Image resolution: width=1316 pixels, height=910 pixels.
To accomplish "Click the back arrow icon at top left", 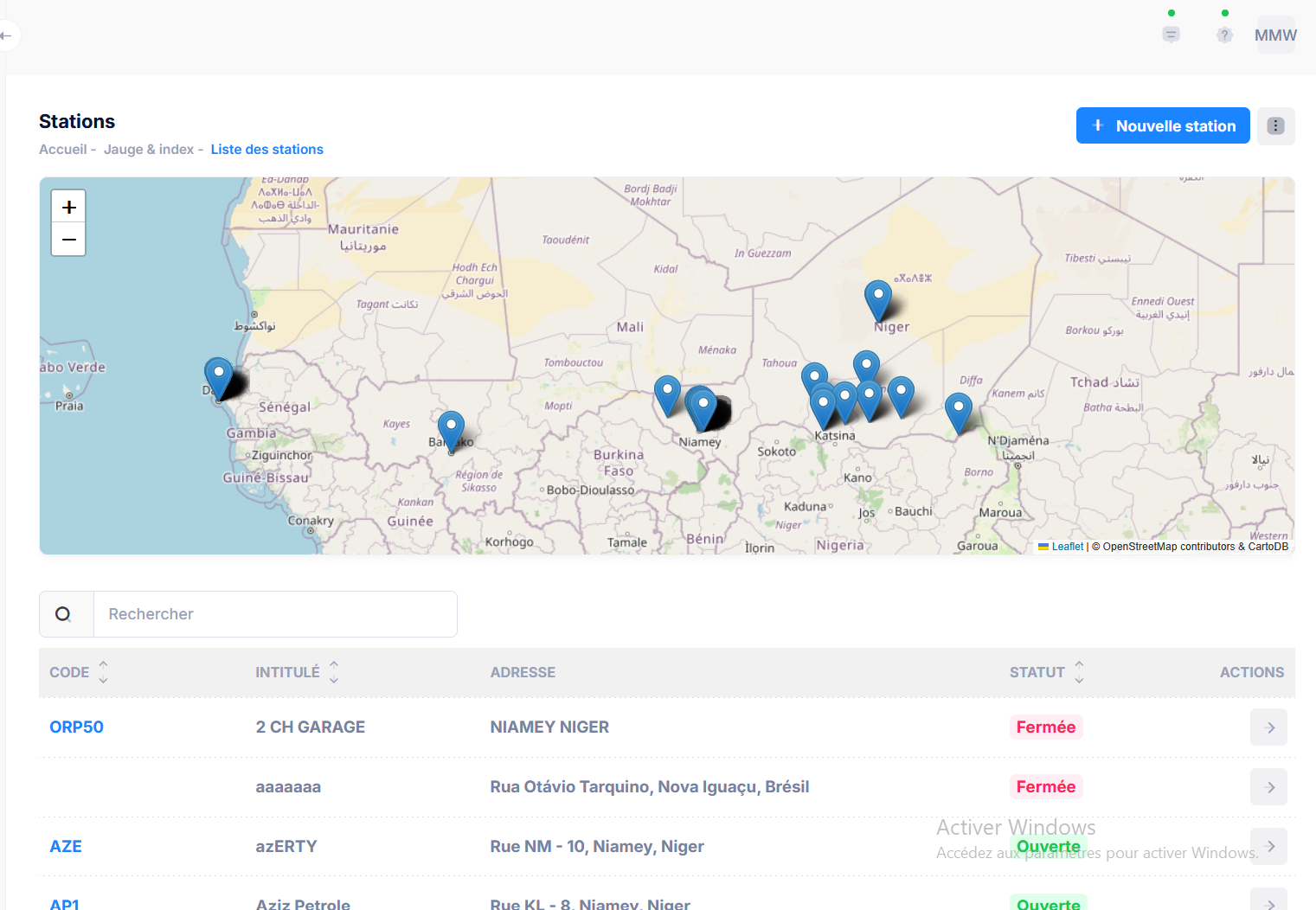I will [6, 35].
